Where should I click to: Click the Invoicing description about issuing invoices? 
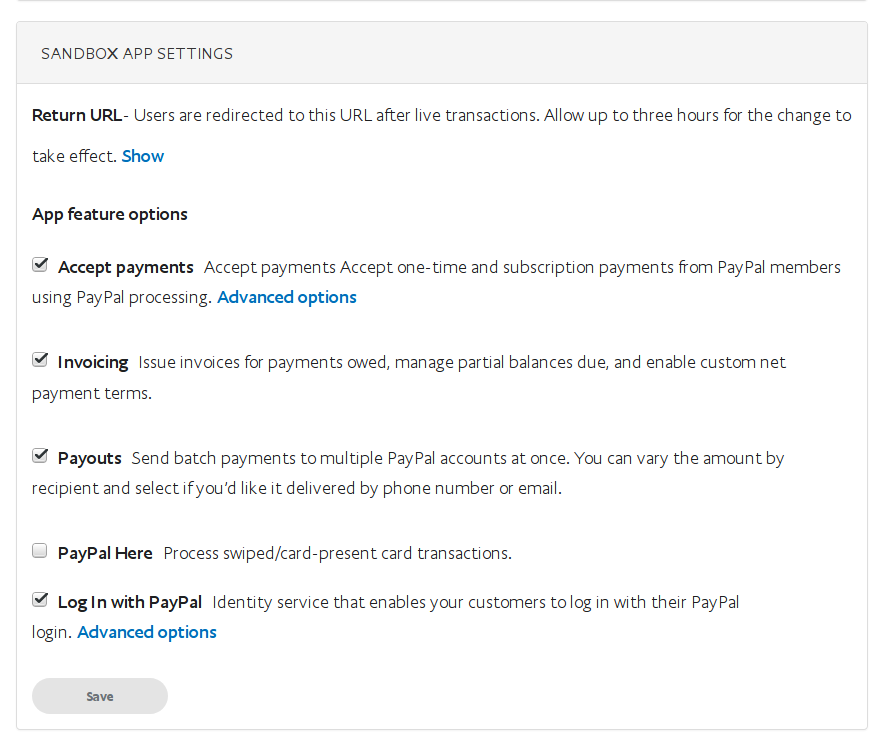pyautogui.click(x=460, y=362)
